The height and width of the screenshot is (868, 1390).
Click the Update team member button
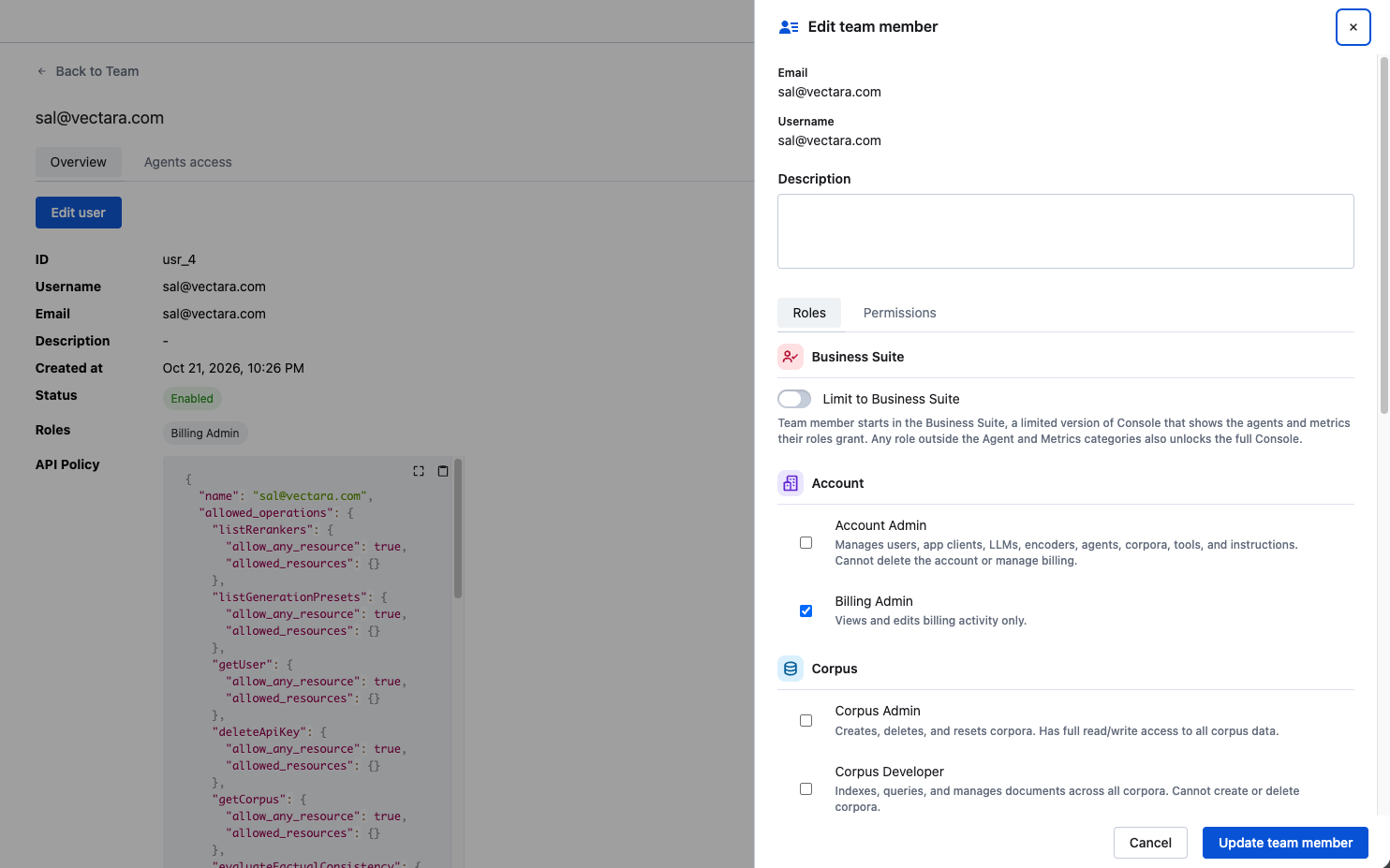[x=1285, y=843]
